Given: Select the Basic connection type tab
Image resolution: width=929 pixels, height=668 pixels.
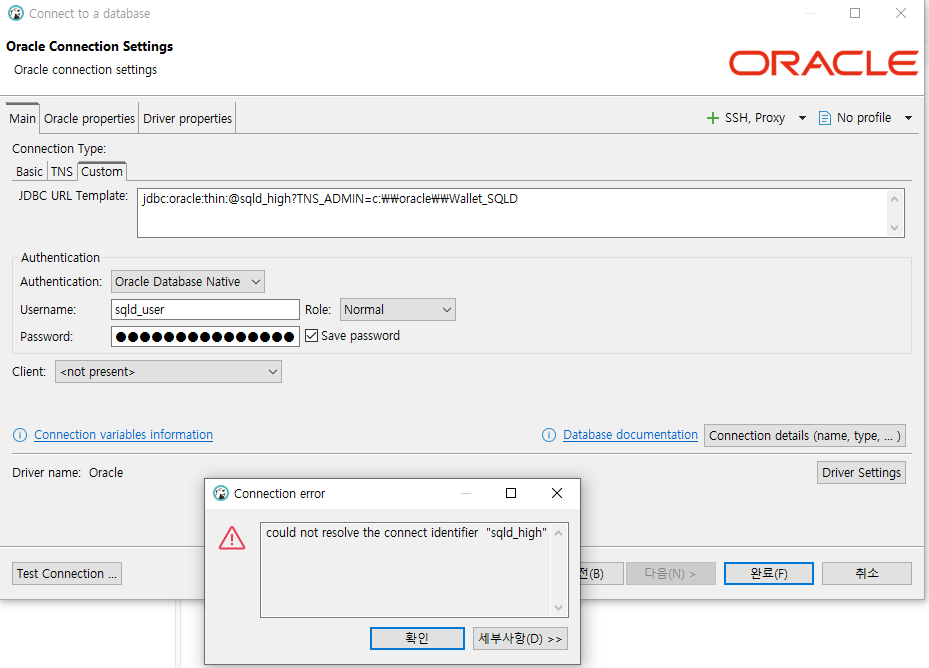Looking at the screenshot, I should pos(30,171).
